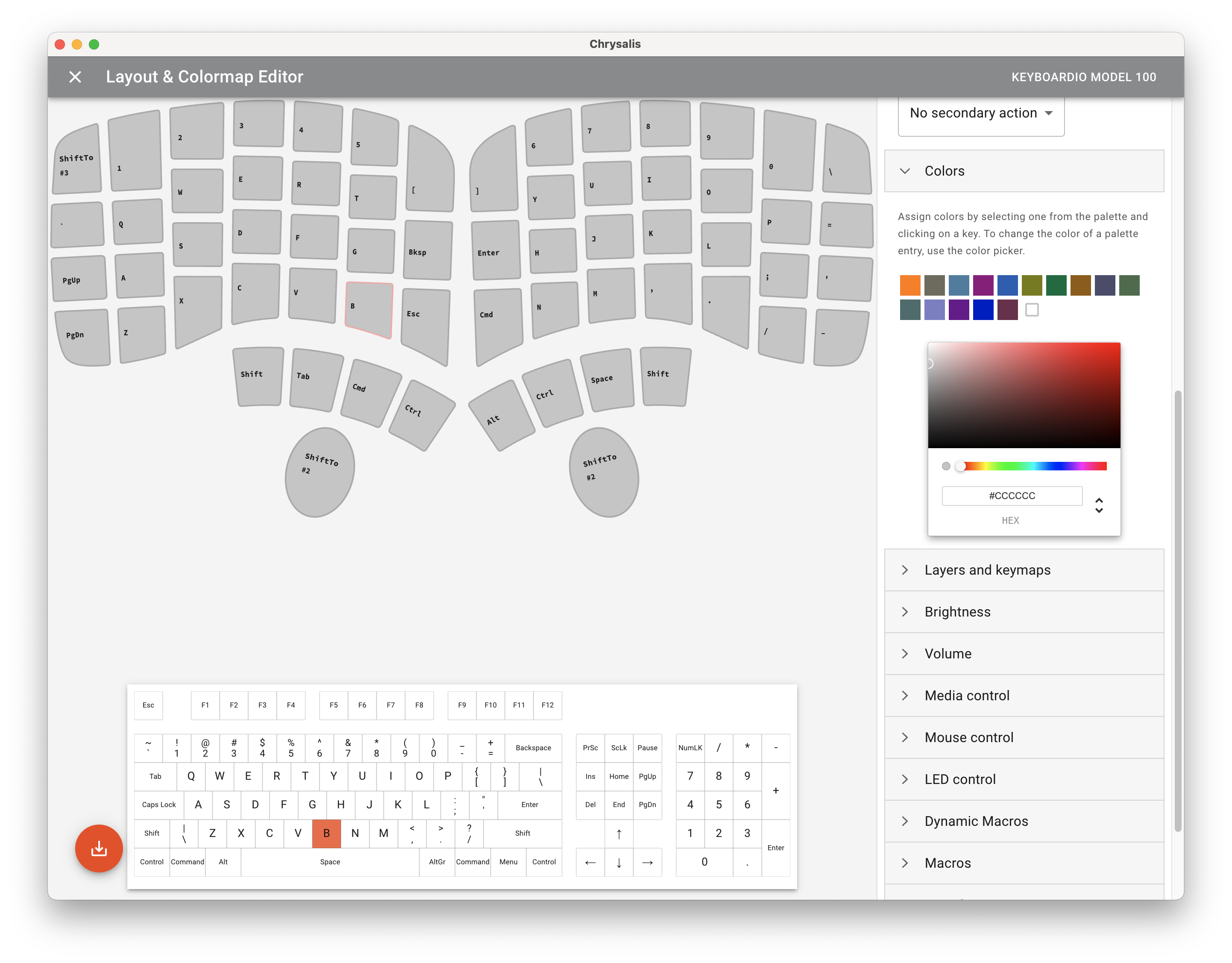The width and height of the screenshot is (1232, 963).
Task: Click inside the HEX color input field
Action: coord(1012,495)
